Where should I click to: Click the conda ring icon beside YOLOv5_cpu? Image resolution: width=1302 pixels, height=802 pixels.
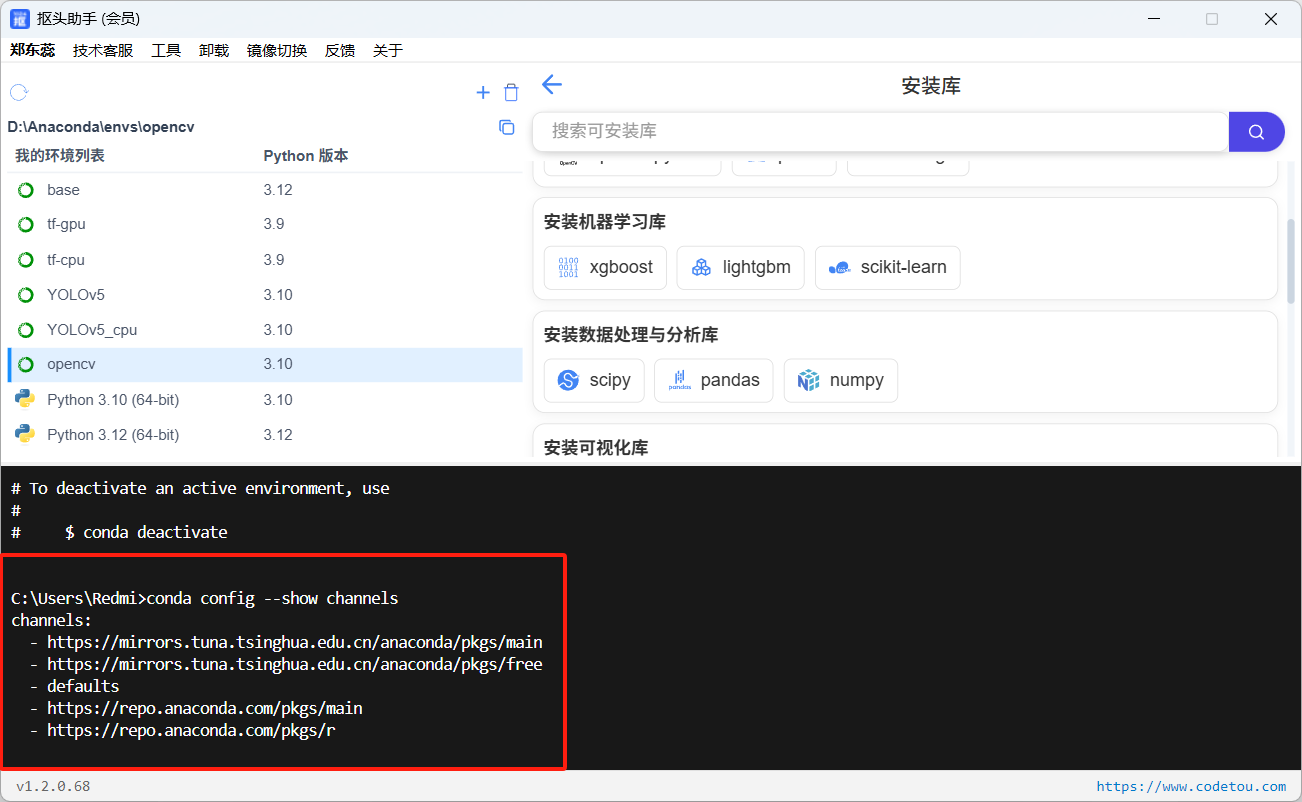tap(26, 330)
